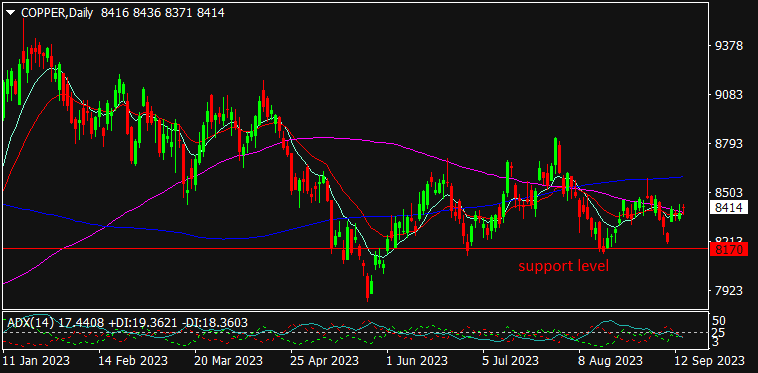Click the triangle arrow beside COPPER,Daily
This screenshot has width=758, height=373.
point(12,13)
